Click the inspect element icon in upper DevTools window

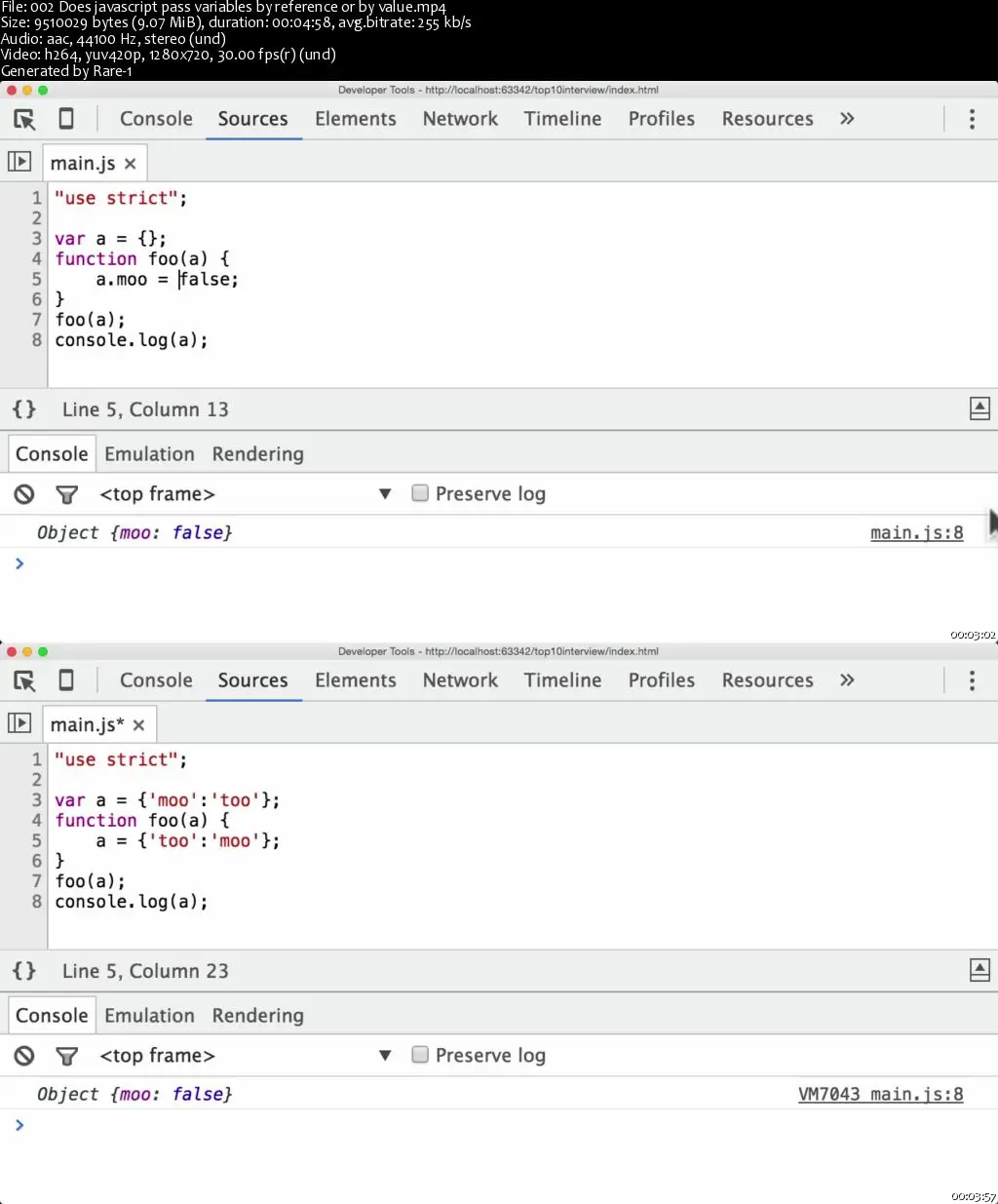24,119
